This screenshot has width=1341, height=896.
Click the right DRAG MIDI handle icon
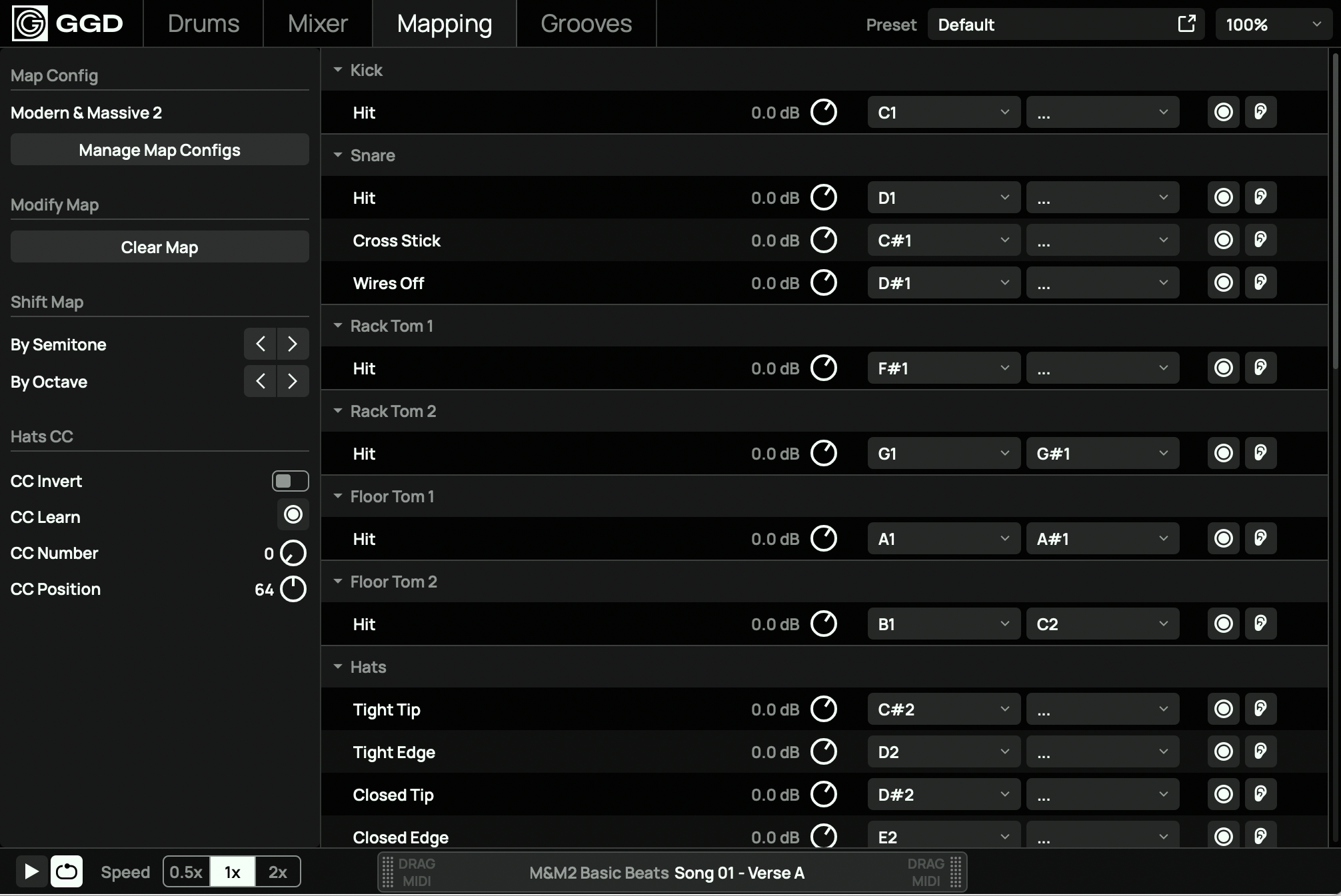pos(955,872)
